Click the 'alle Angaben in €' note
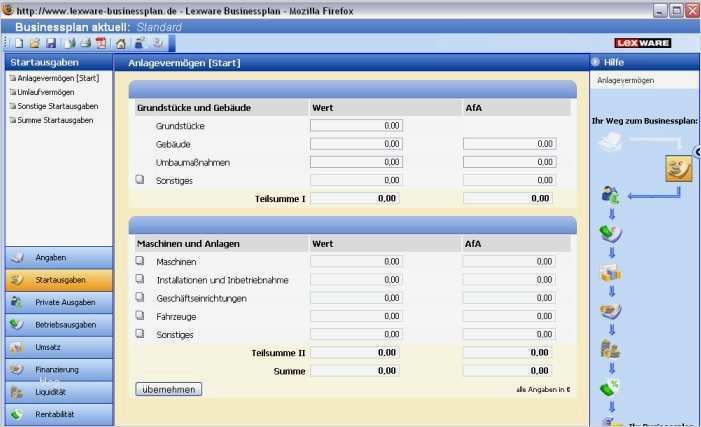This screenshot has width=701, height=427. (x=543, y=389)
